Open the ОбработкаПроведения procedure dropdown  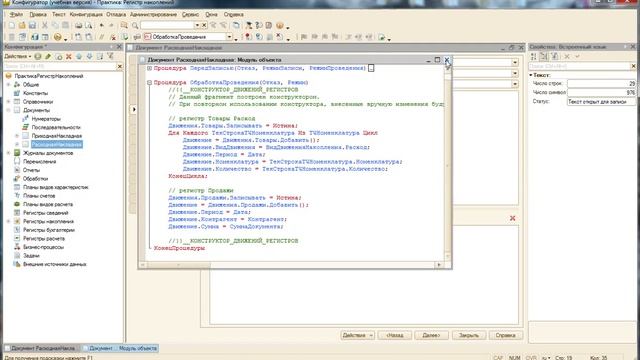(229, 37)
